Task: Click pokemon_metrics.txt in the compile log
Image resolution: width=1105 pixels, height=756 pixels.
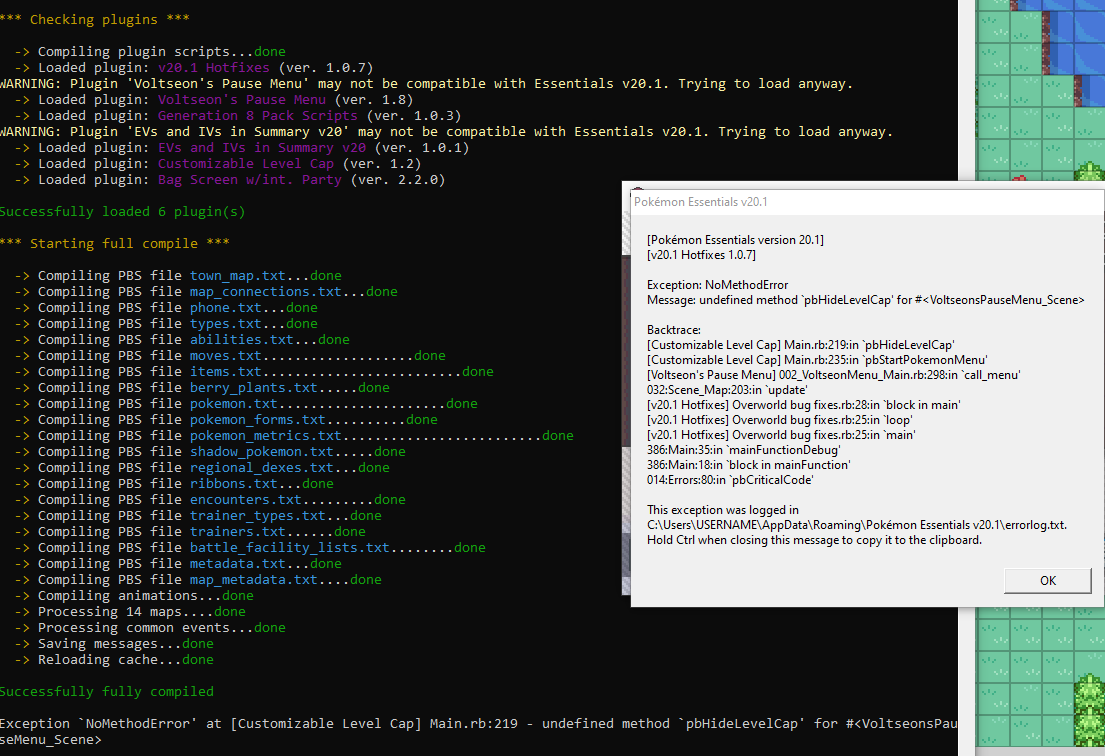Action: [x=265, y=436]
